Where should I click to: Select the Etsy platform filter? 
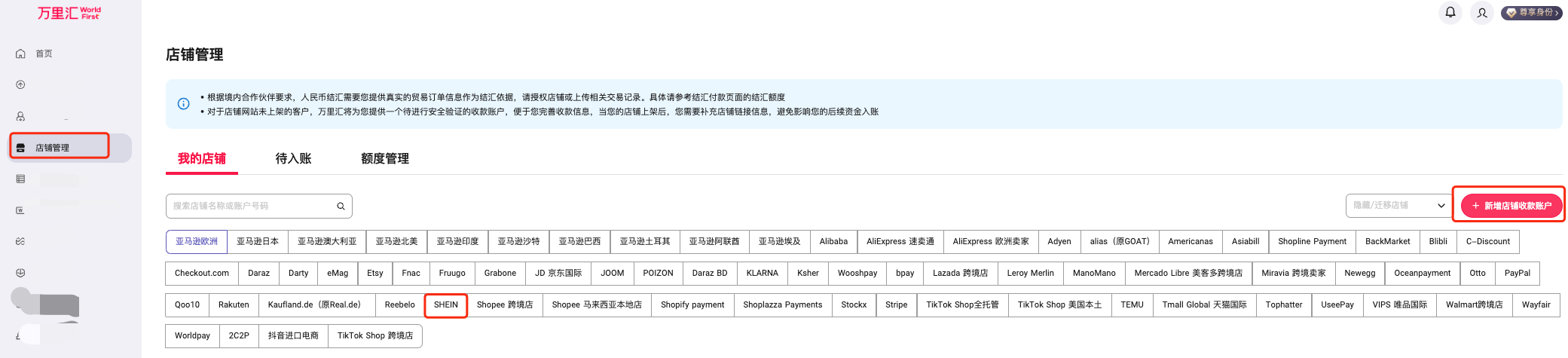[x=374, y=273]
